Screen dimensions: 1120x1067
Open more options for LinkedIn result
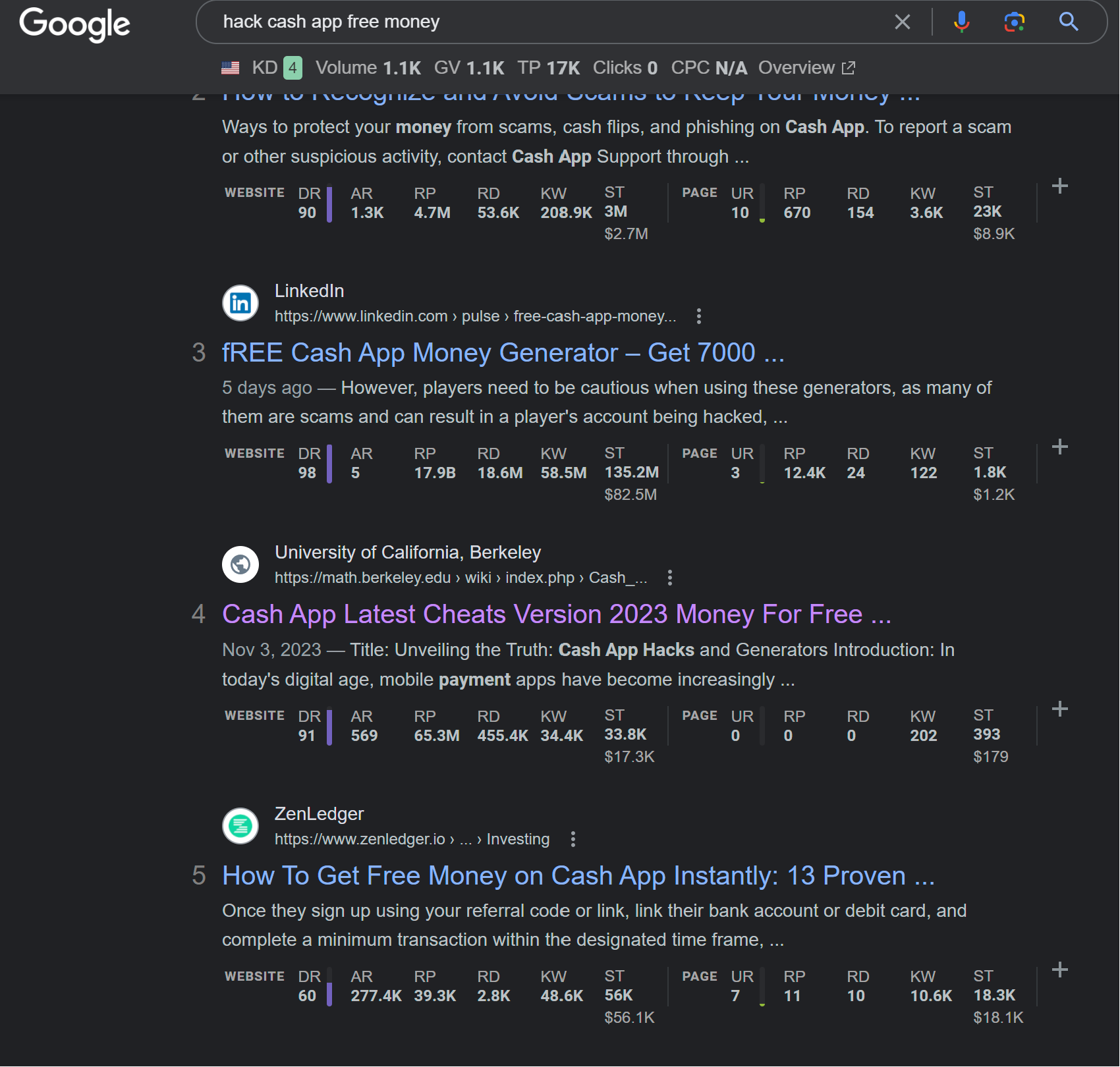(698, 316)
